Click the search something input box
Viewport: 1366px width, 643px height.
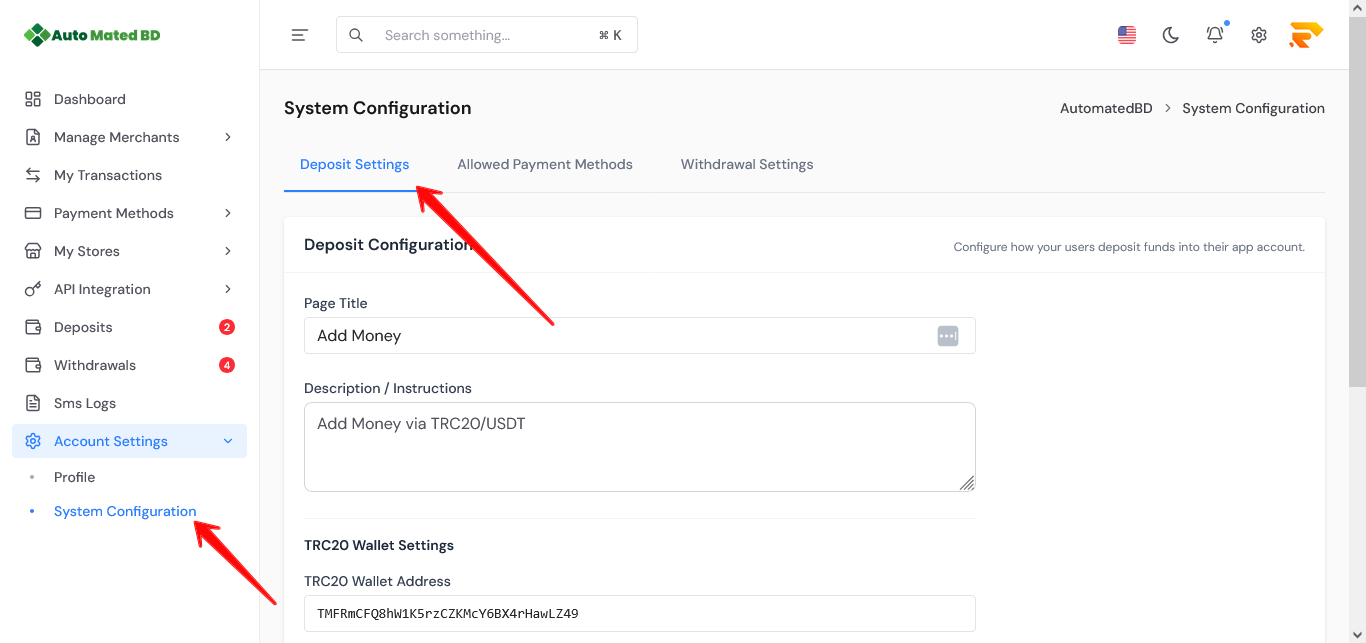(487, 35)
